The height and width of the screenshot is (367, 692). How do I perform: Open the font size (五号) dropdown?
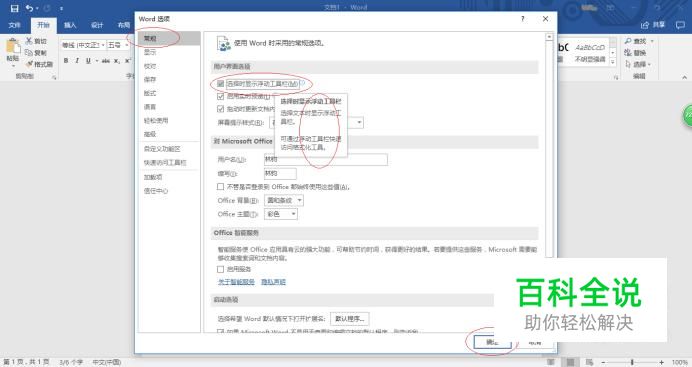(x=127, y=45)
